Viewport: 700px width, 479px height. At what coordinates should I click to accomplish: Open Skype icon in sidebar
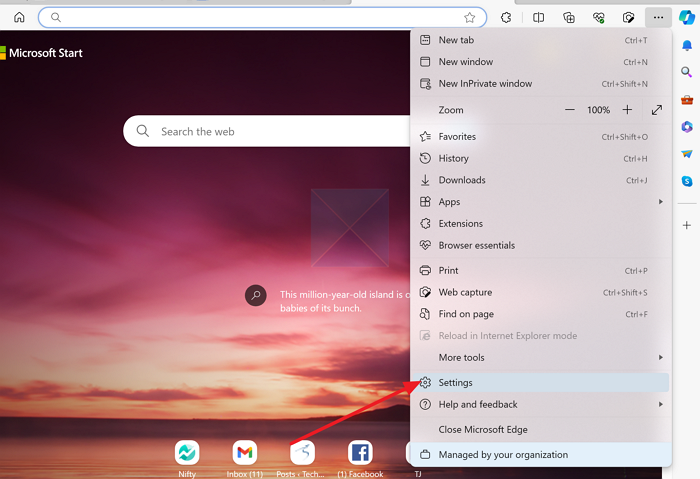point(687,181)
